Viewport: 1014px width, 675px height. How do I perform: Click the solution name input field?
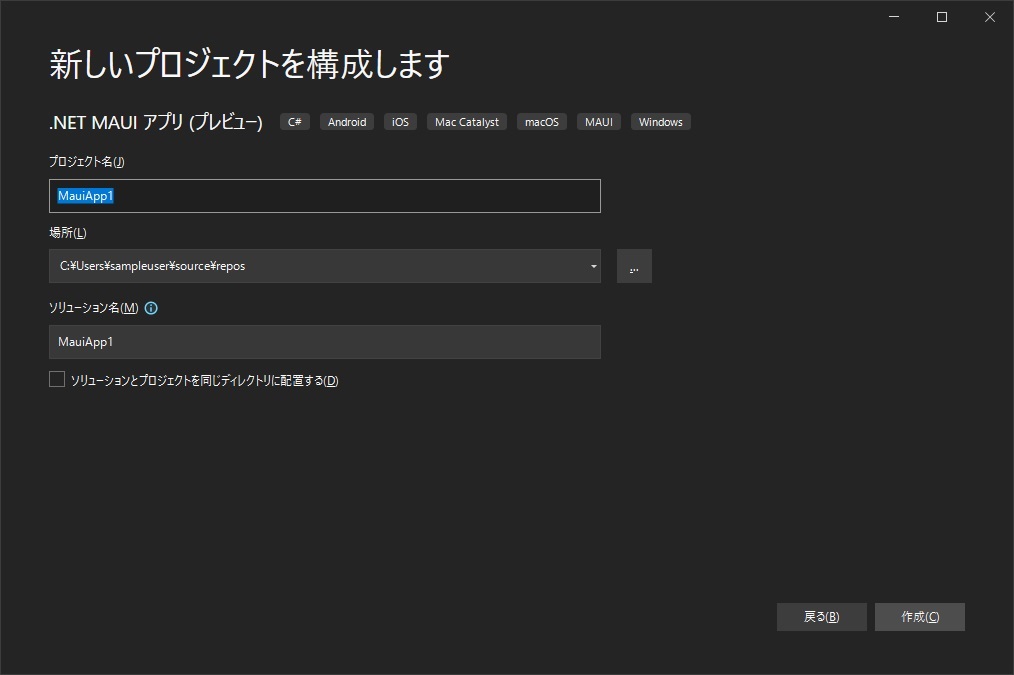click(325, 342)
